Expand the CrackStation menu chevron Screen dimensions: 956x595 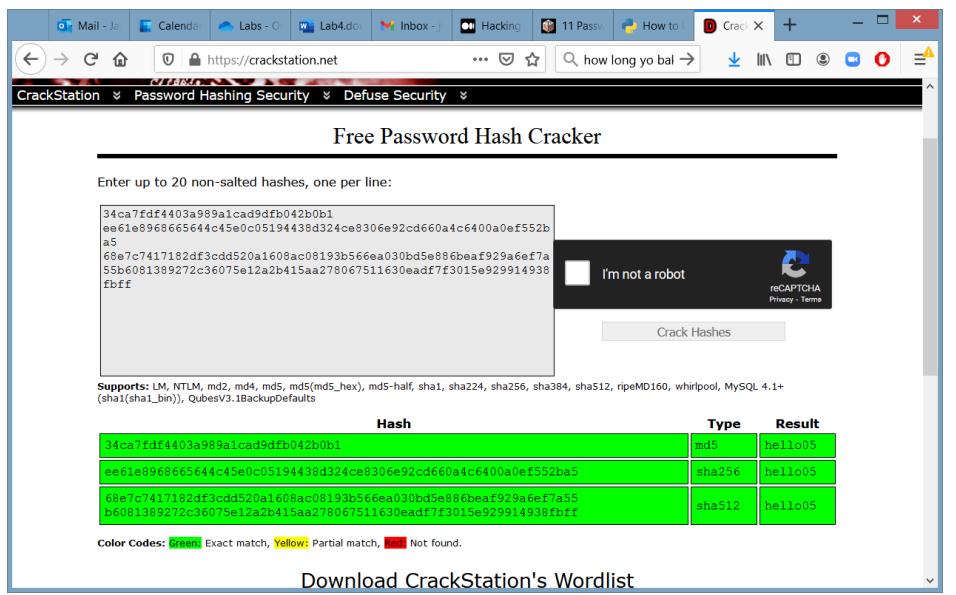(116, 96)
